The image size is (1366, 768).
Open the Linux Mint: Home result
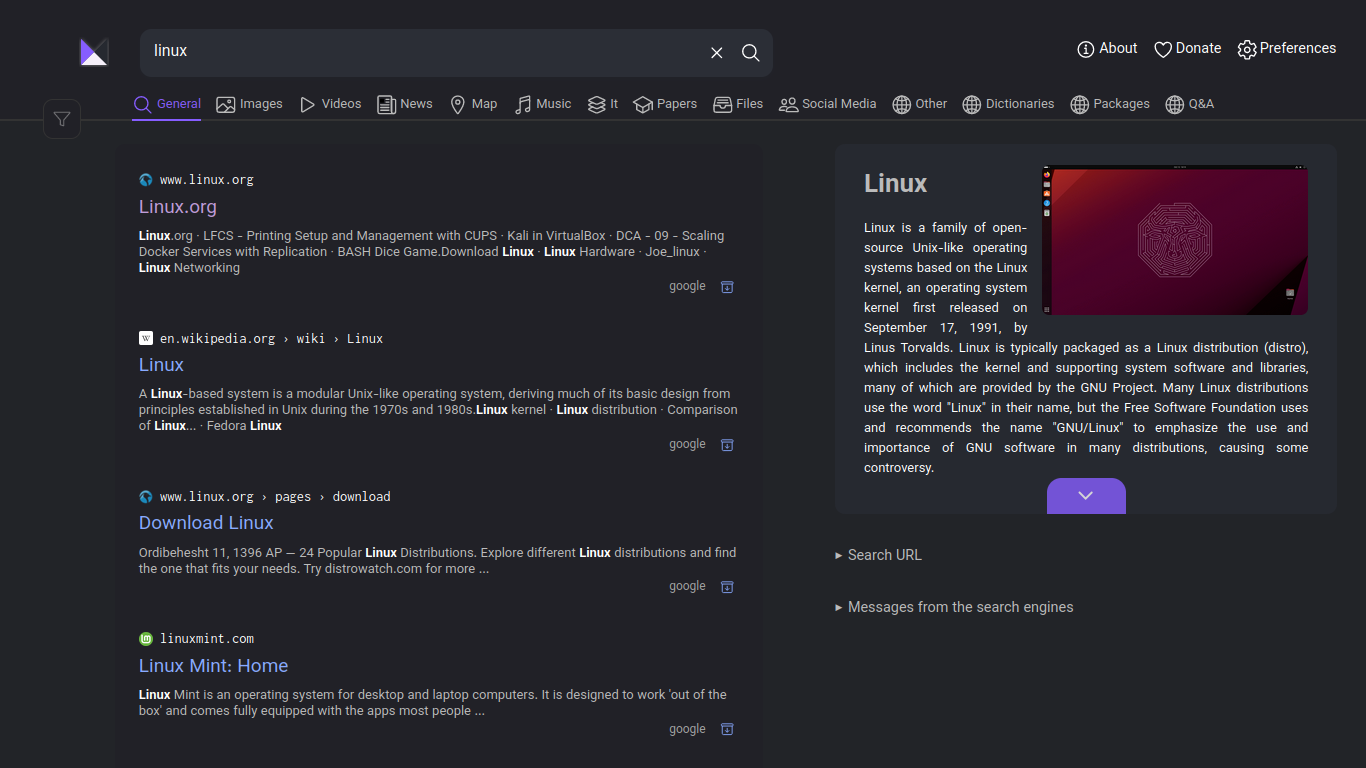(x=213, y=666)
